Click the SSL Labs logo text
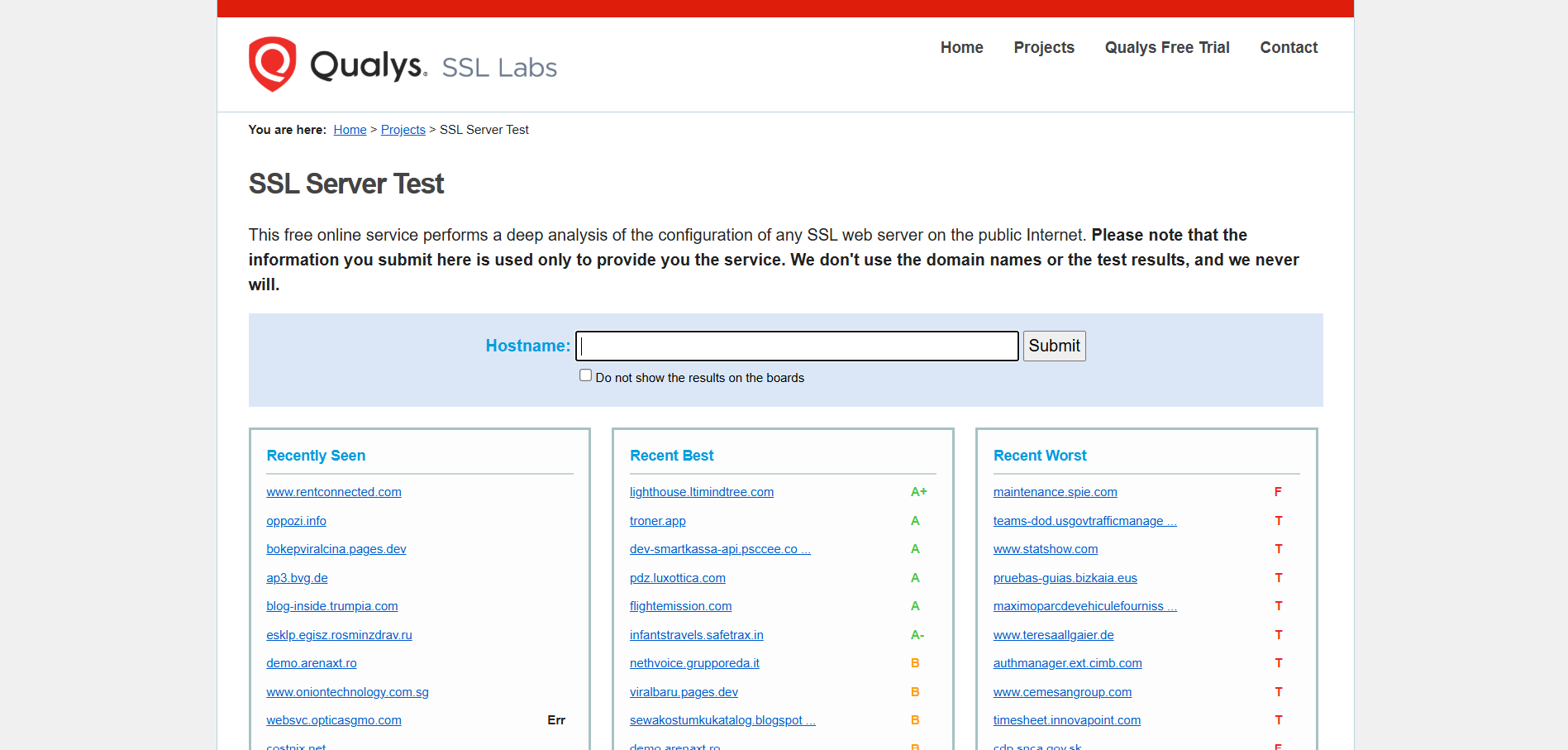The height and width of the screenshot is (750, 1568). [x=499, y=67]
